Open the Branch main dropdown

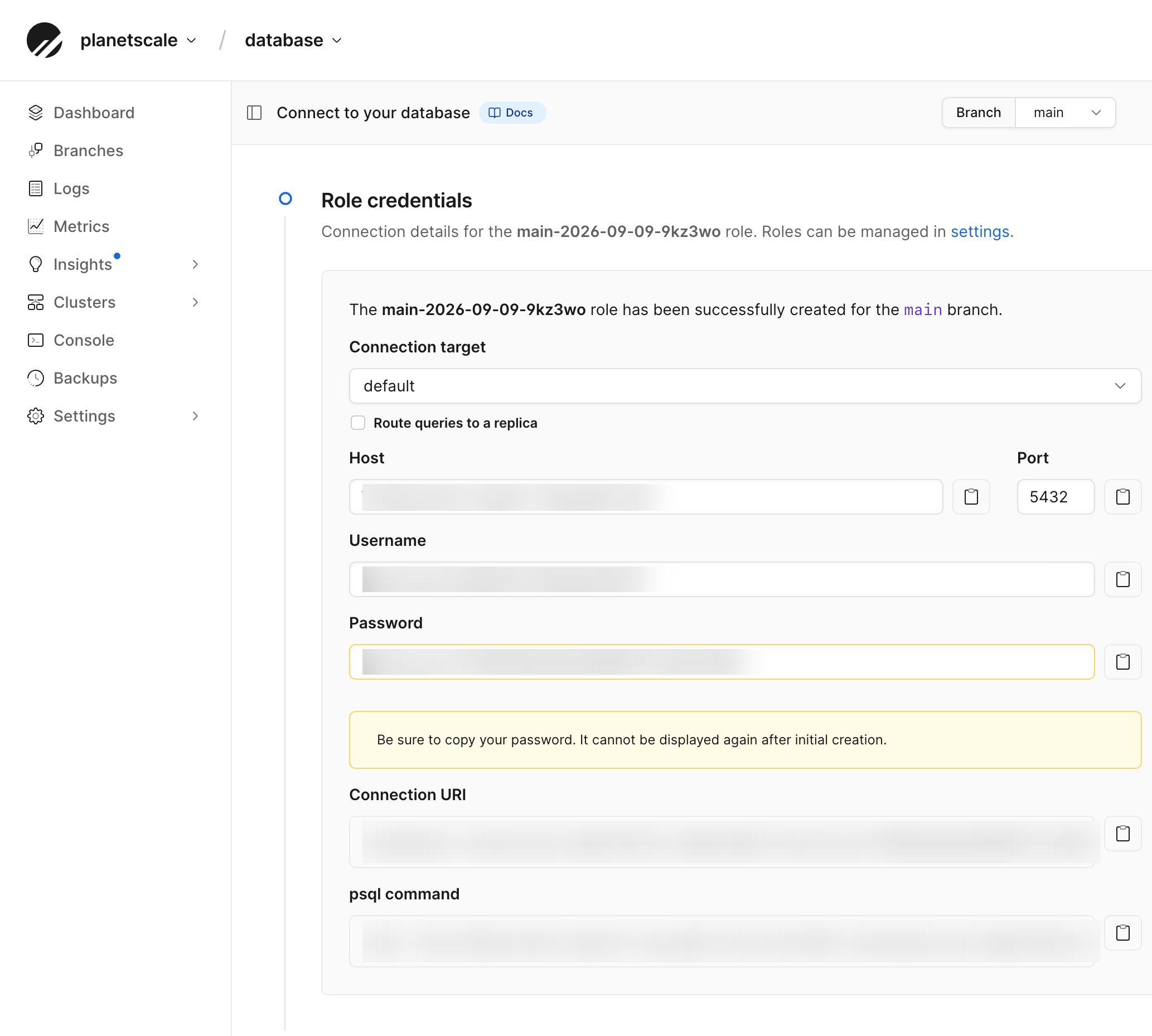1065,113
